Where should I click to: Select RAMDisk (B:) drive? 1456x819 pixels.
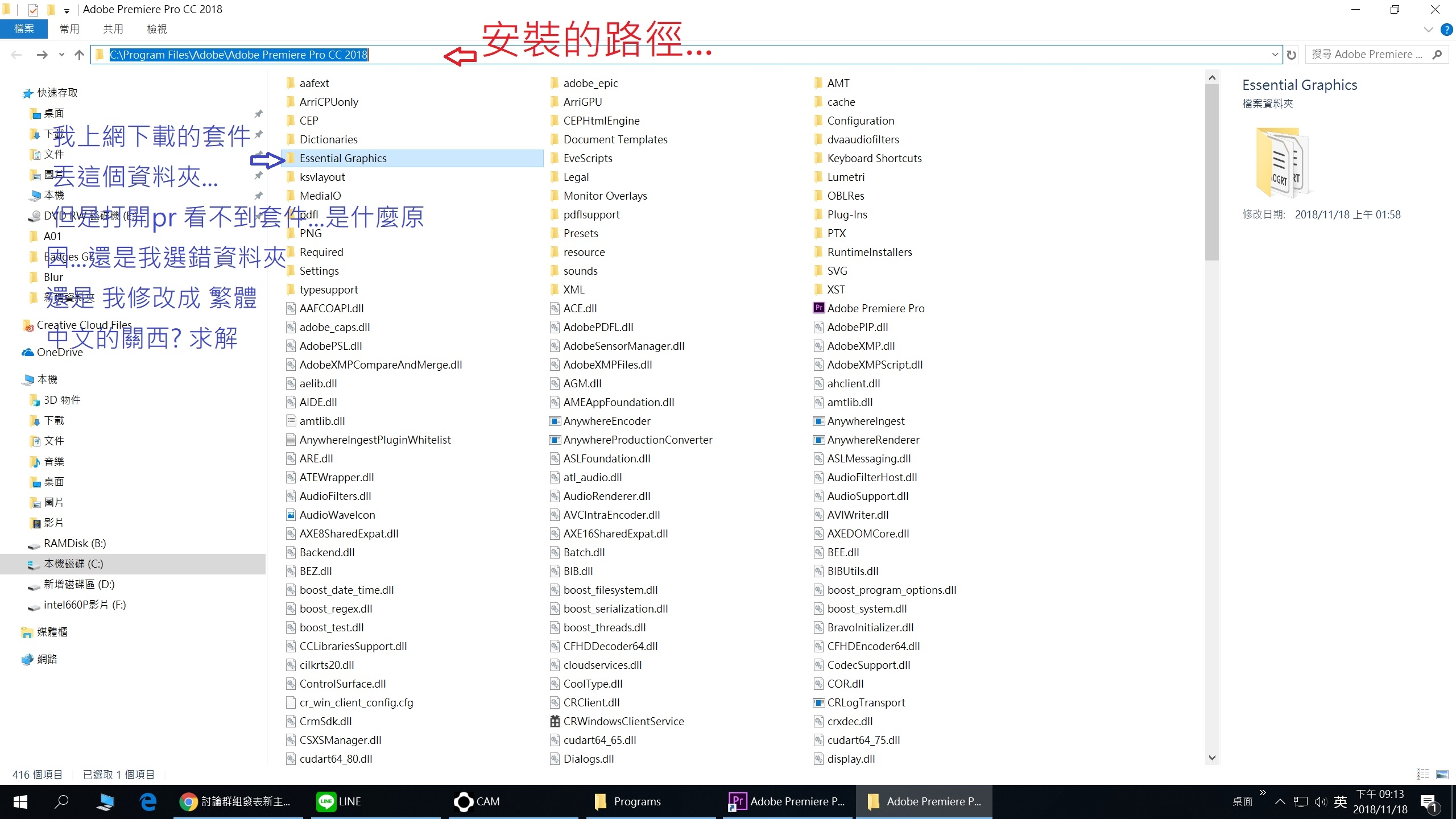(75, 543)
